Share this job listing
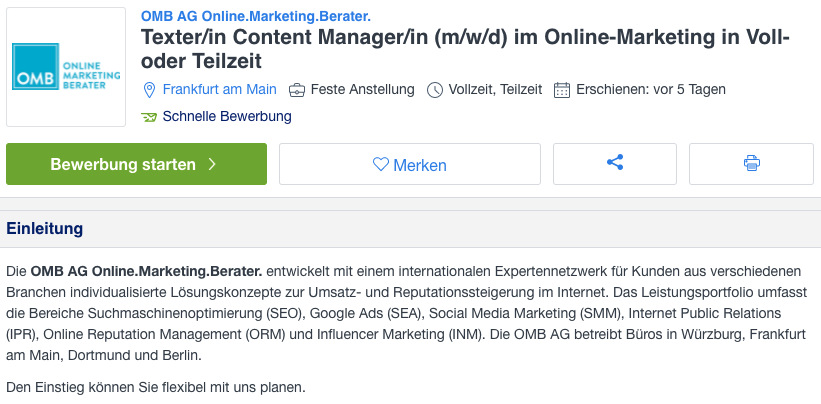Viewport: 821px width, 404px height. coord(615,163)
